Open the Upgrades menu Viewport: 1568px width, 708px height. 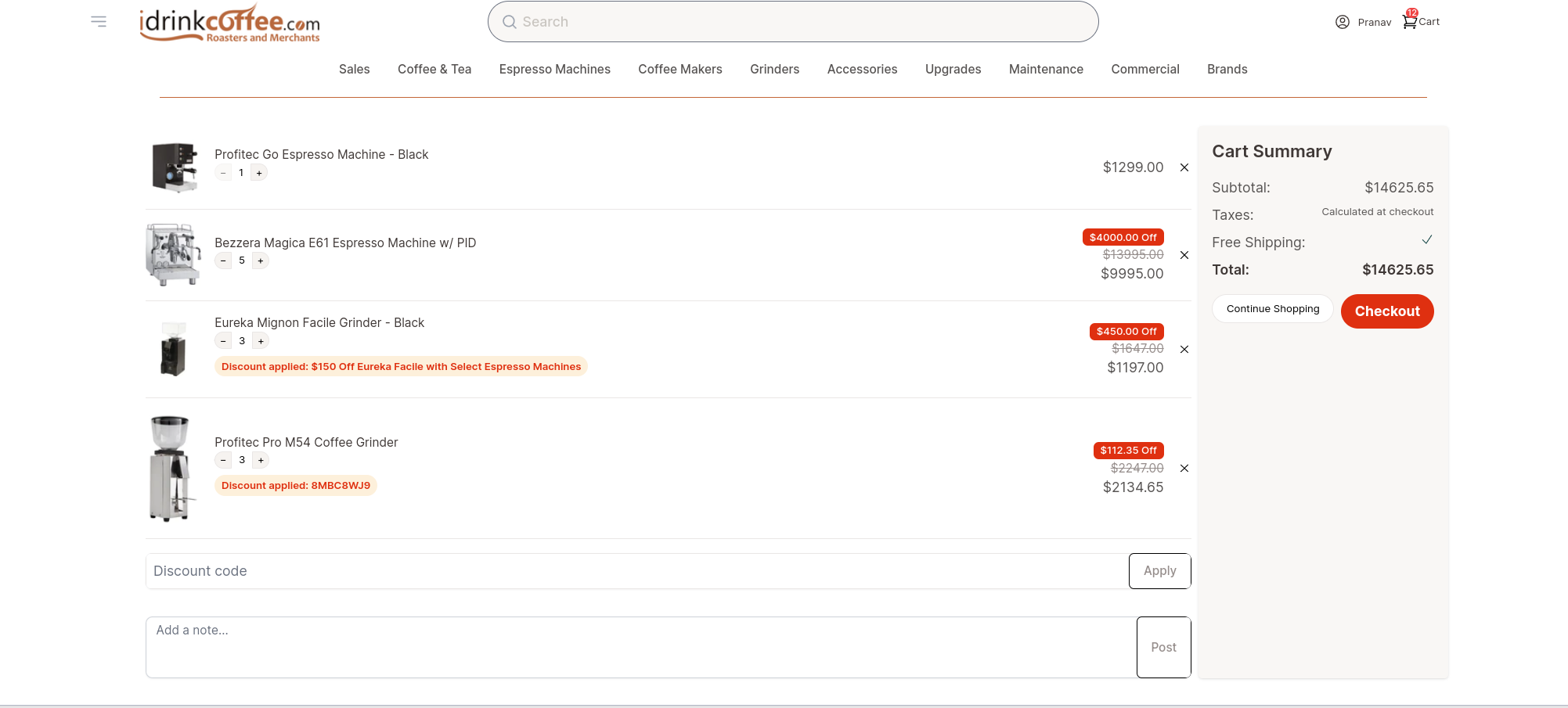[953, 69]
